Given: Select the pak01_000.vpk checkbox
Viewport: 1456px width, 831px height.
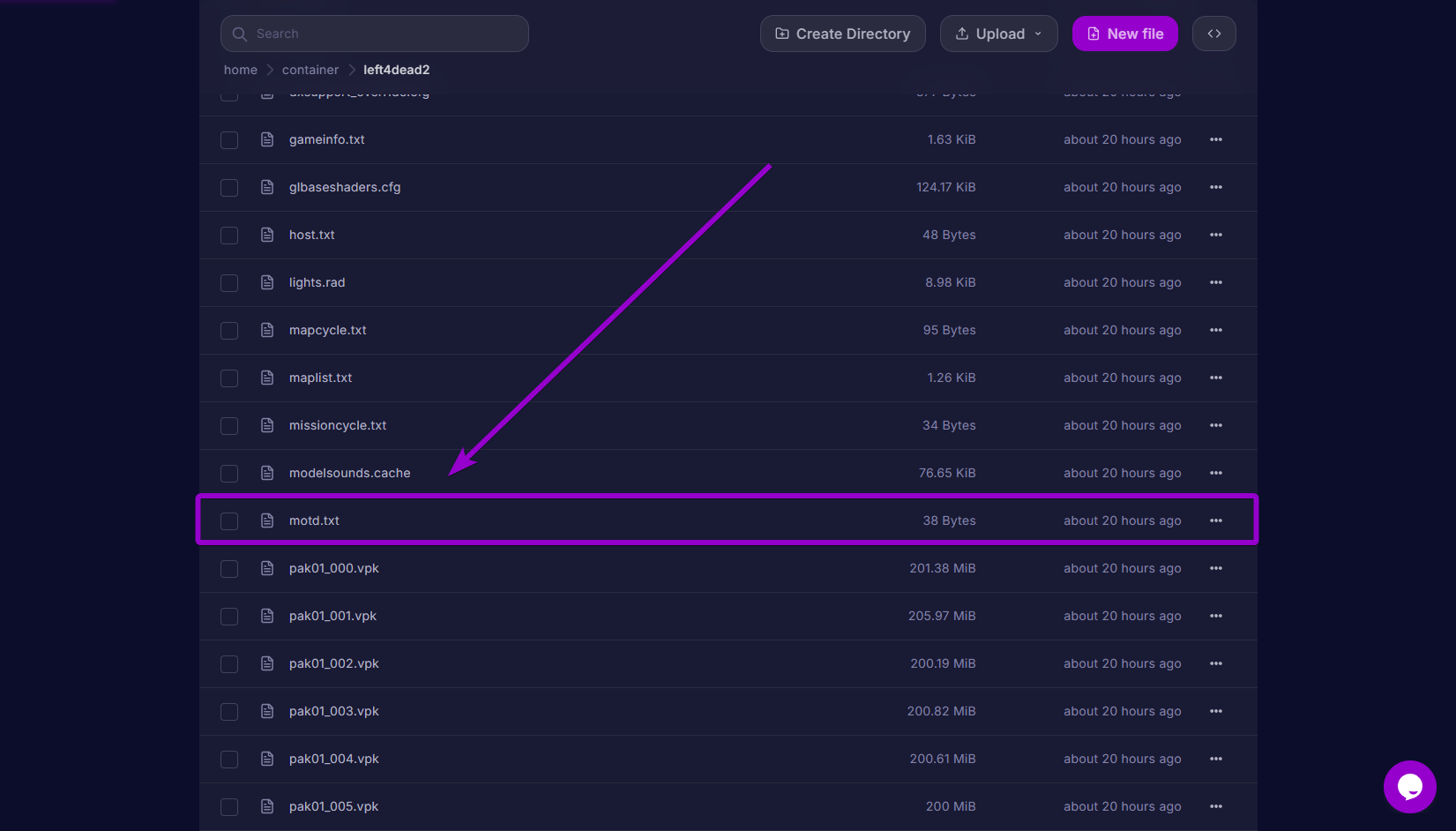Looking at the screenshot, I should 229,569.
